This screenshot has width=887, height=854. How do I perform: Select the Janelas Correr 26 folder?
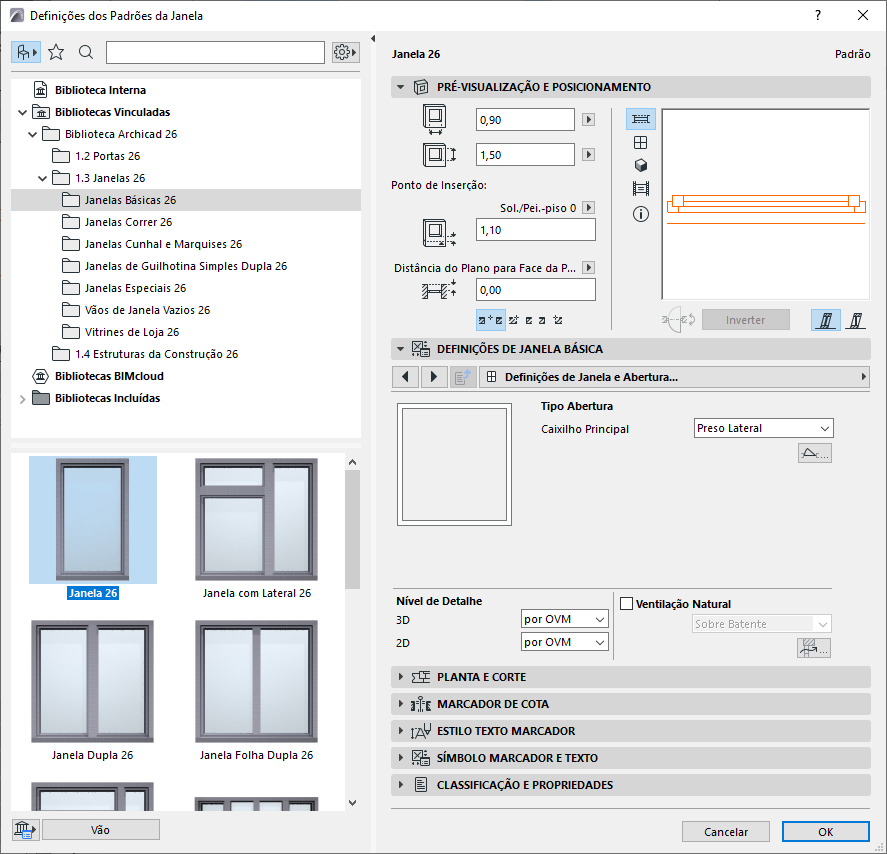click(x=128, y=222)
